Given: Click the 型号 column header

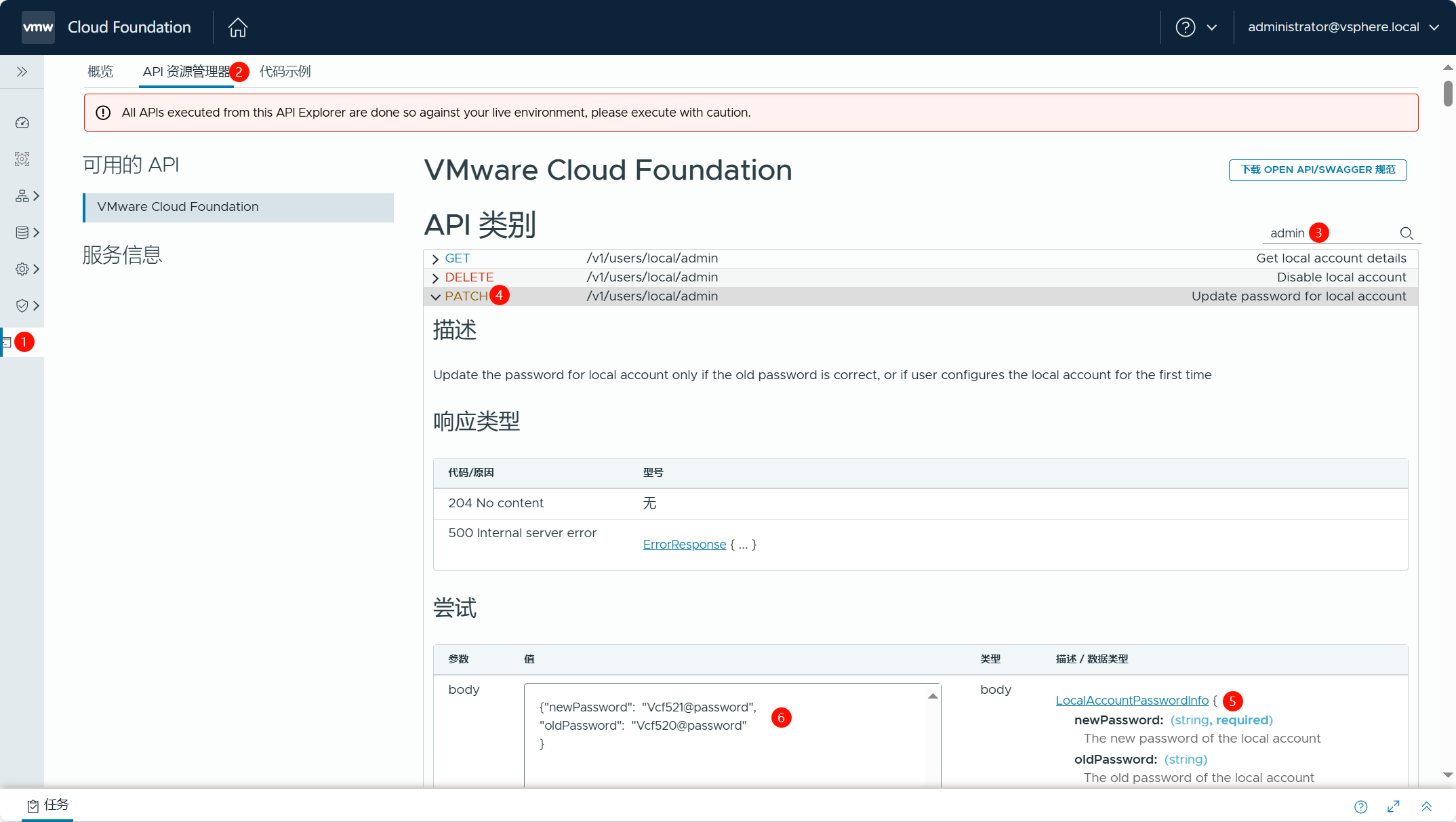Looking at the screenshot, I should (653, 473).
